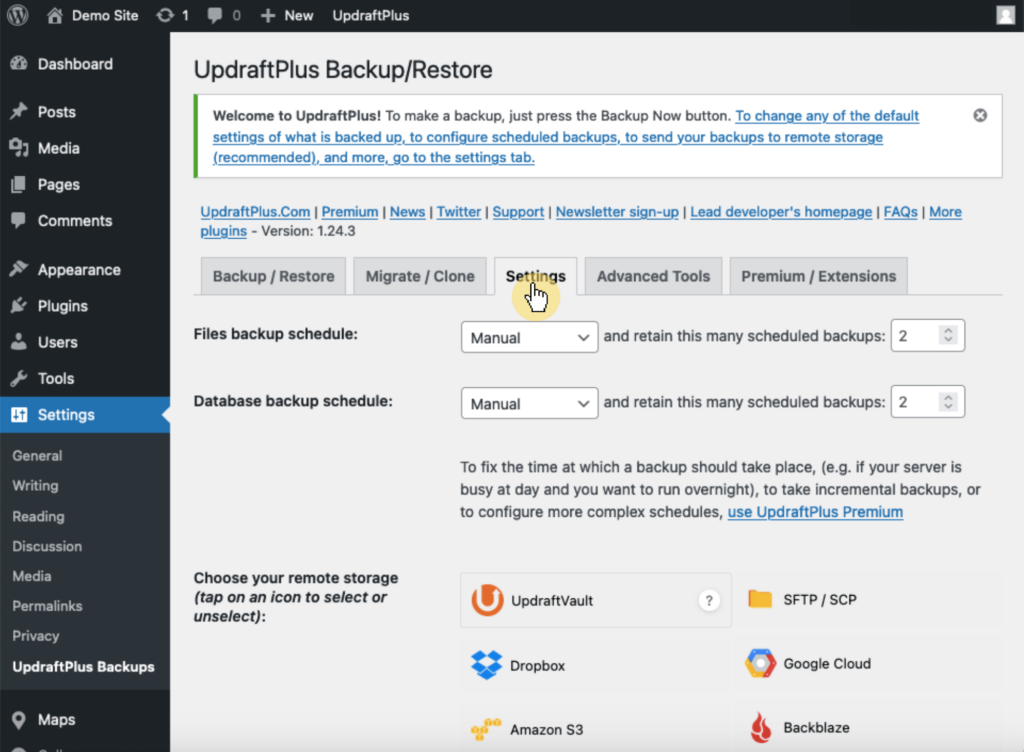Open the comments bubble icon in admin bar

tap(214, 16)
